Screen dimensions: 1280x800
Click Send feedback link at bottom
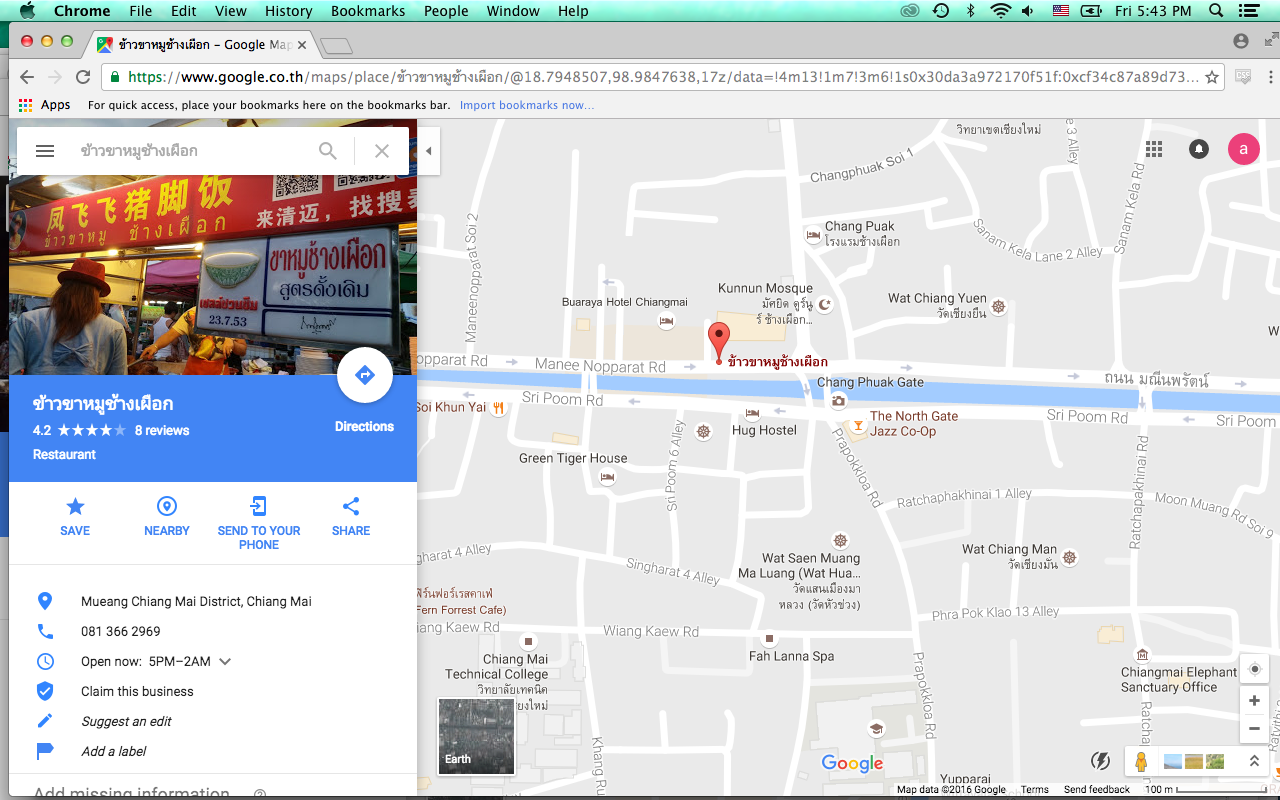coord(1097,789)
